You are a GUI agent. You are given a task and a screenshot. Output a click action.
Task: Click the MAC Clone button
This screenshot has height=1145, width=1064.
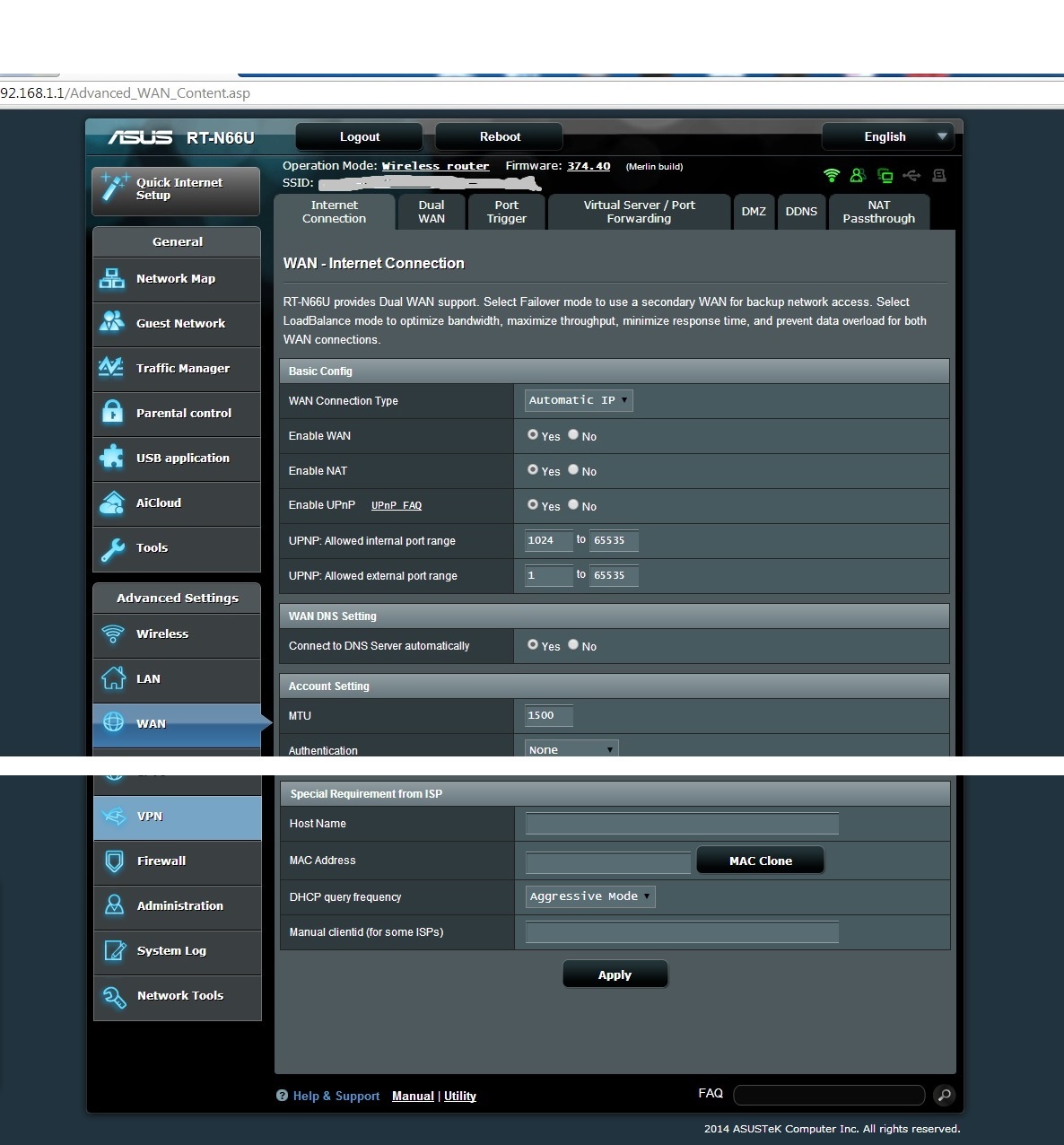pos(760,861)
